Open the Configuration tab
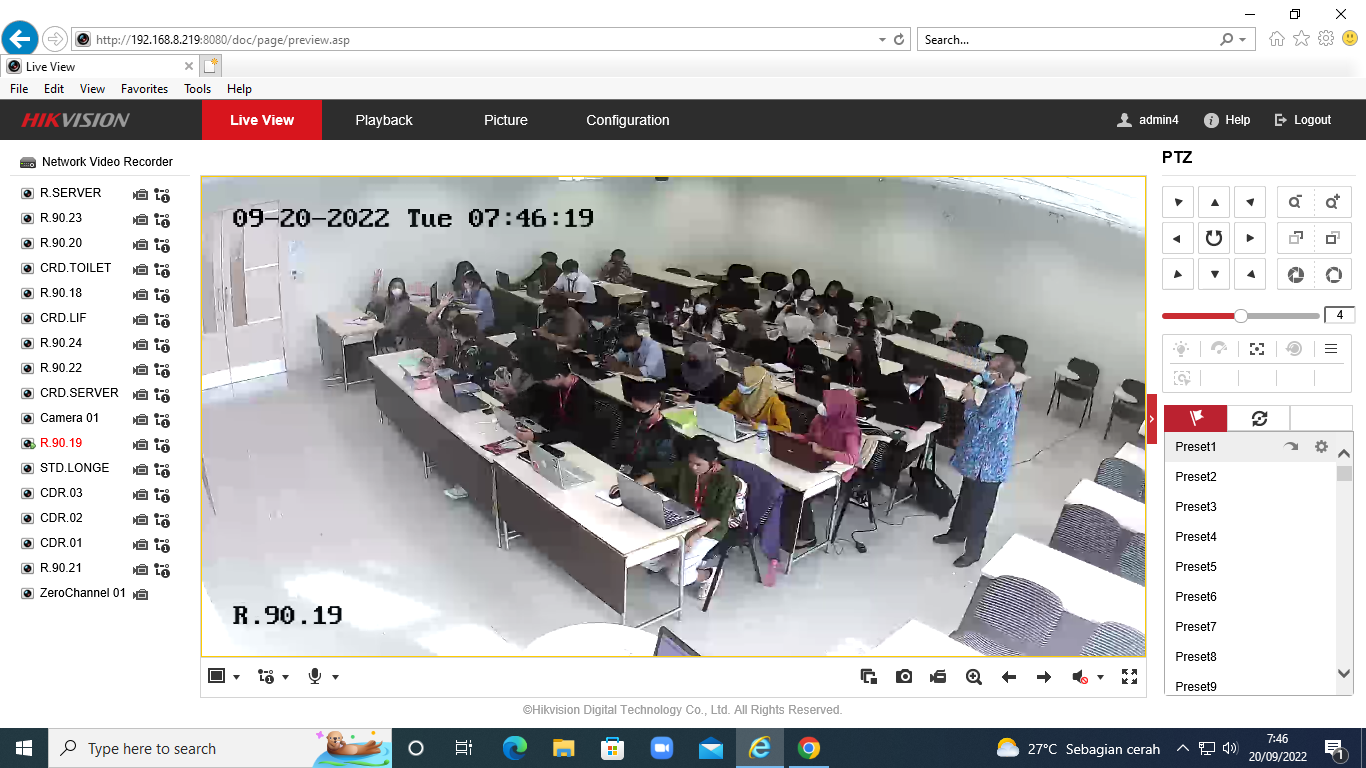This screenshot has width=1366, height=768. (x=628, y=120)
